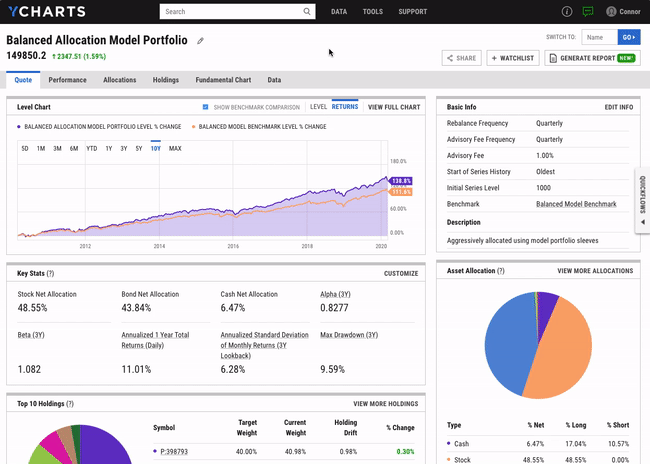Viewport: 650px width, 464px height.
Task: Click Annualized 1 Year Total Returns label
Action: click(x=155, y=340)
